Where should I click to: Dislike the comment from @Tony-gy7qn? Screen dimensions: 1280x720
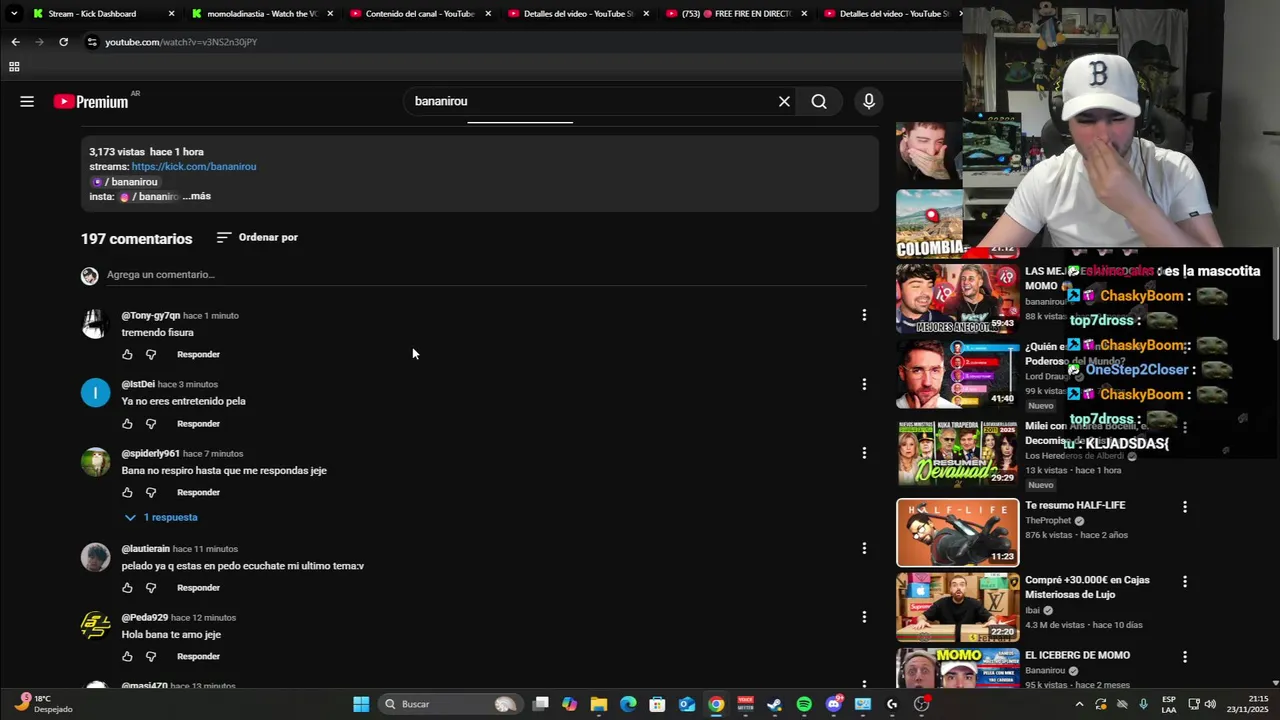pos(151,354)
